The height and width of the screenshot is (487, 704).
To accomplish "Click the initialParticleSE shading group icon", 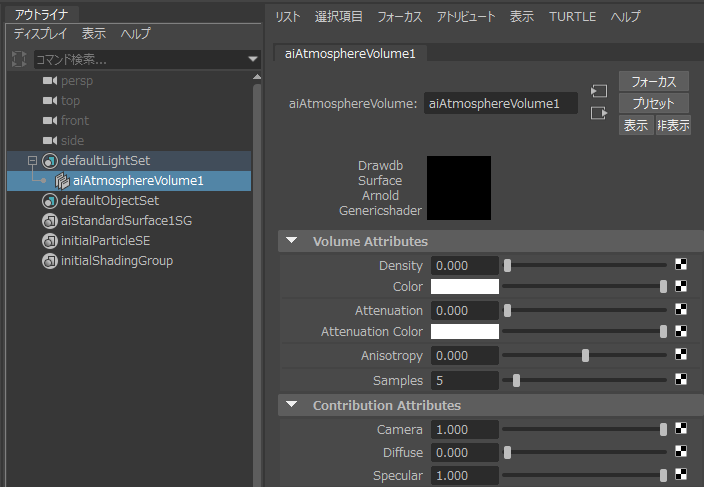I will (50, 241).
